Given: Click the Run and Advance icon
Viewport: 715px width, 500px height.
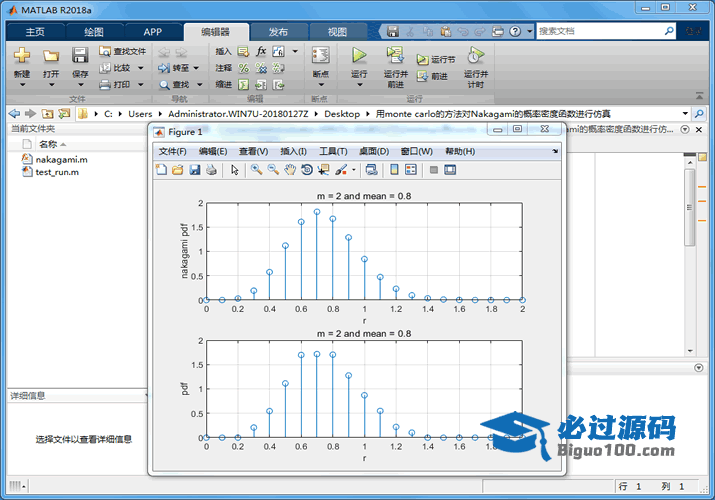Looking at the screenshot, I should [x=395, y=56].
